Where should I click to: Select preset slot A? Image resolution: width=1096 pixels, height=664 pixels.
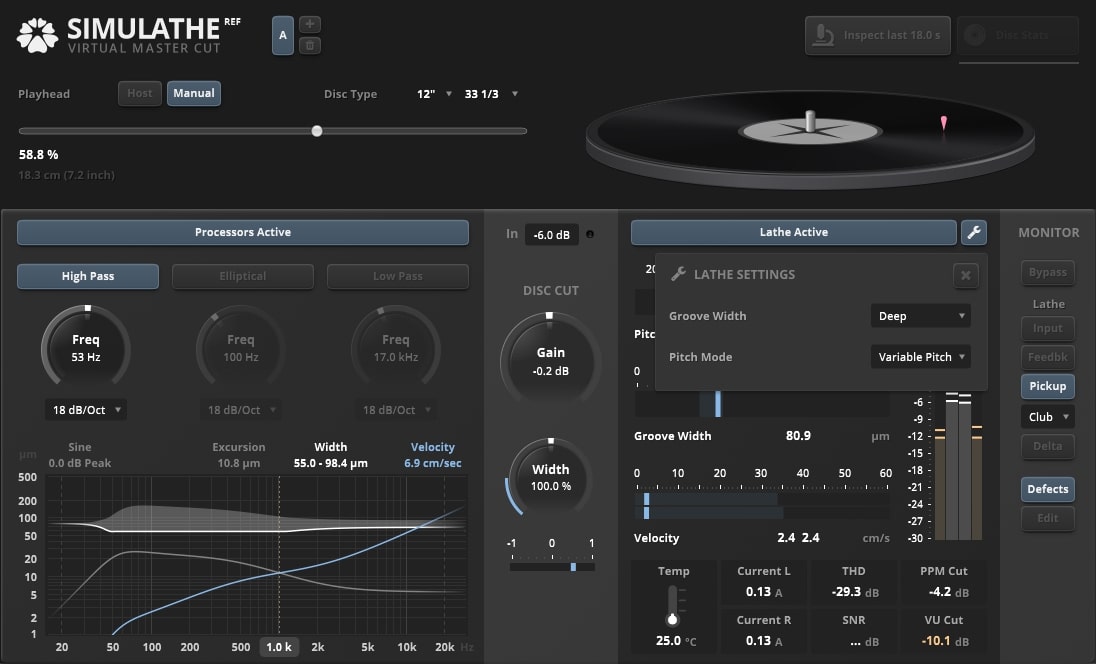click(x=283, y=35)
